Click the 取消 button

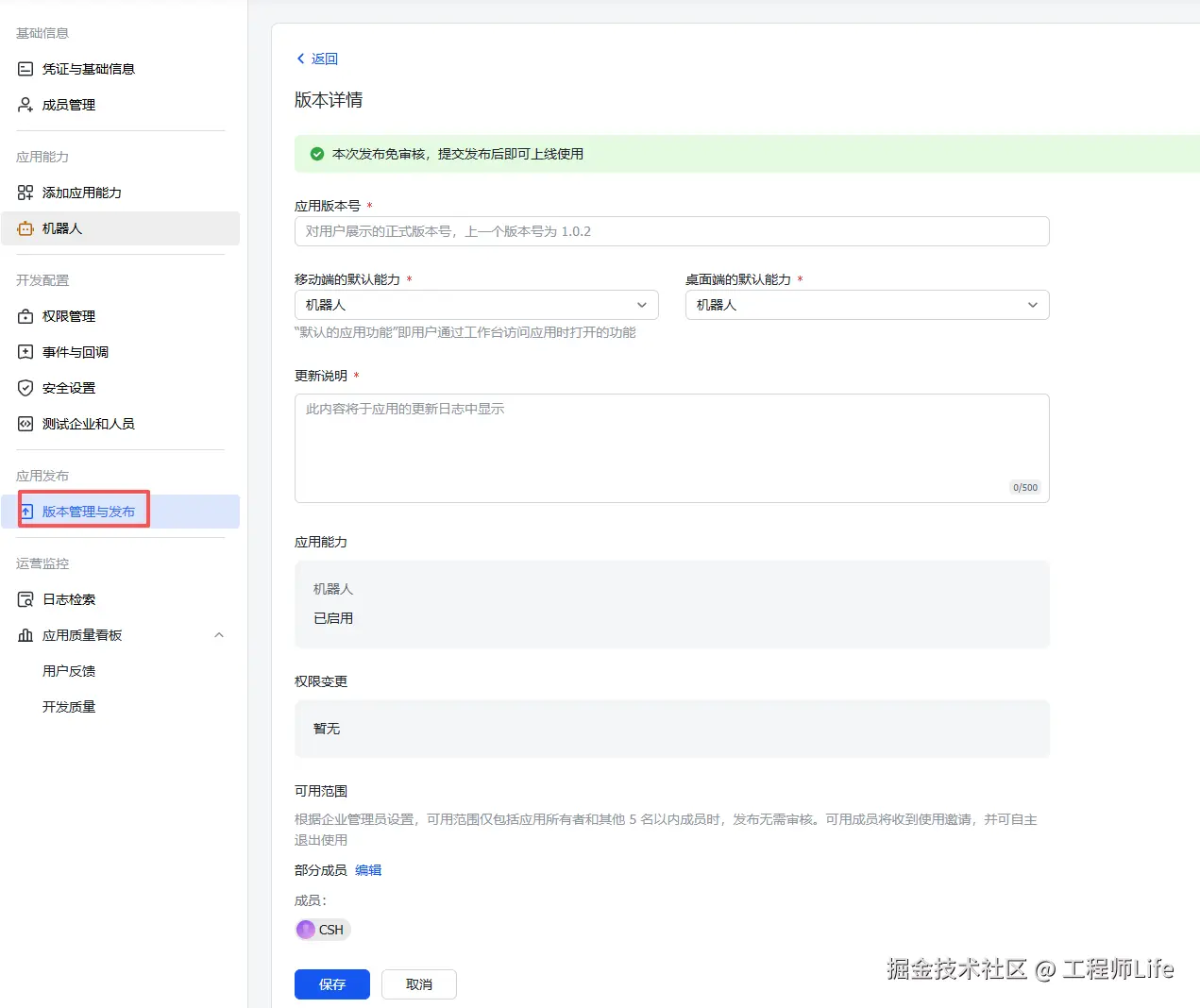tap(419, 984)
